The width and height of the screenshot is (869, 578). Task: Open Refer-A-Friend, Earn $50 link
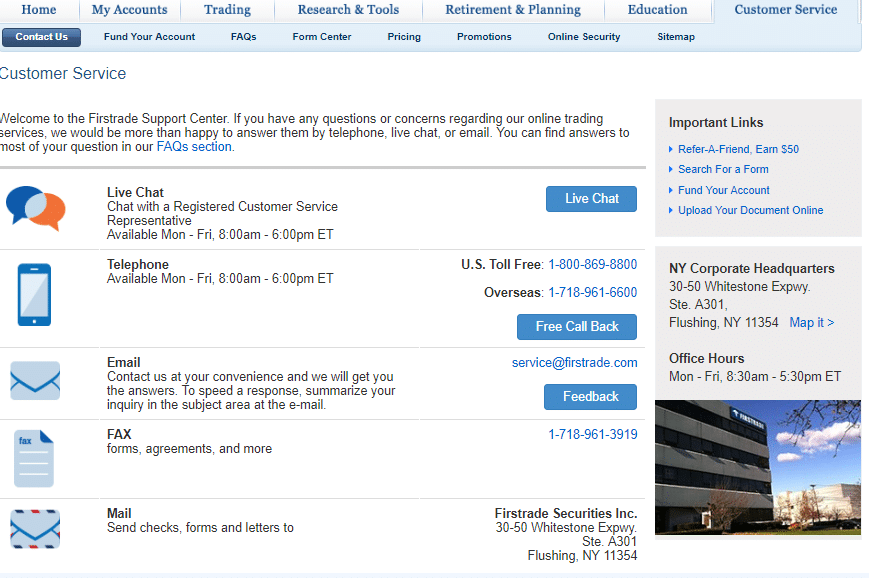click(x=738, y=149)
